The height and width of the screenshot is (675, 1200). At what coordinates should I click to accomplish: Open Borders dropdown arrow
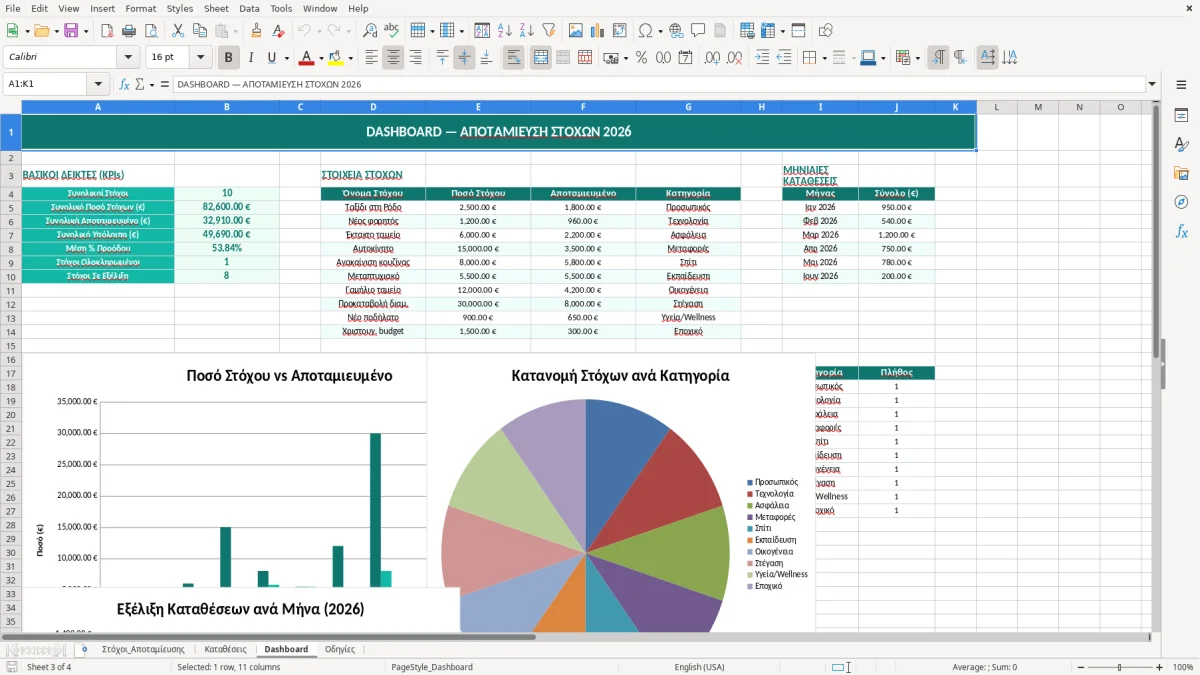[825, 58]
